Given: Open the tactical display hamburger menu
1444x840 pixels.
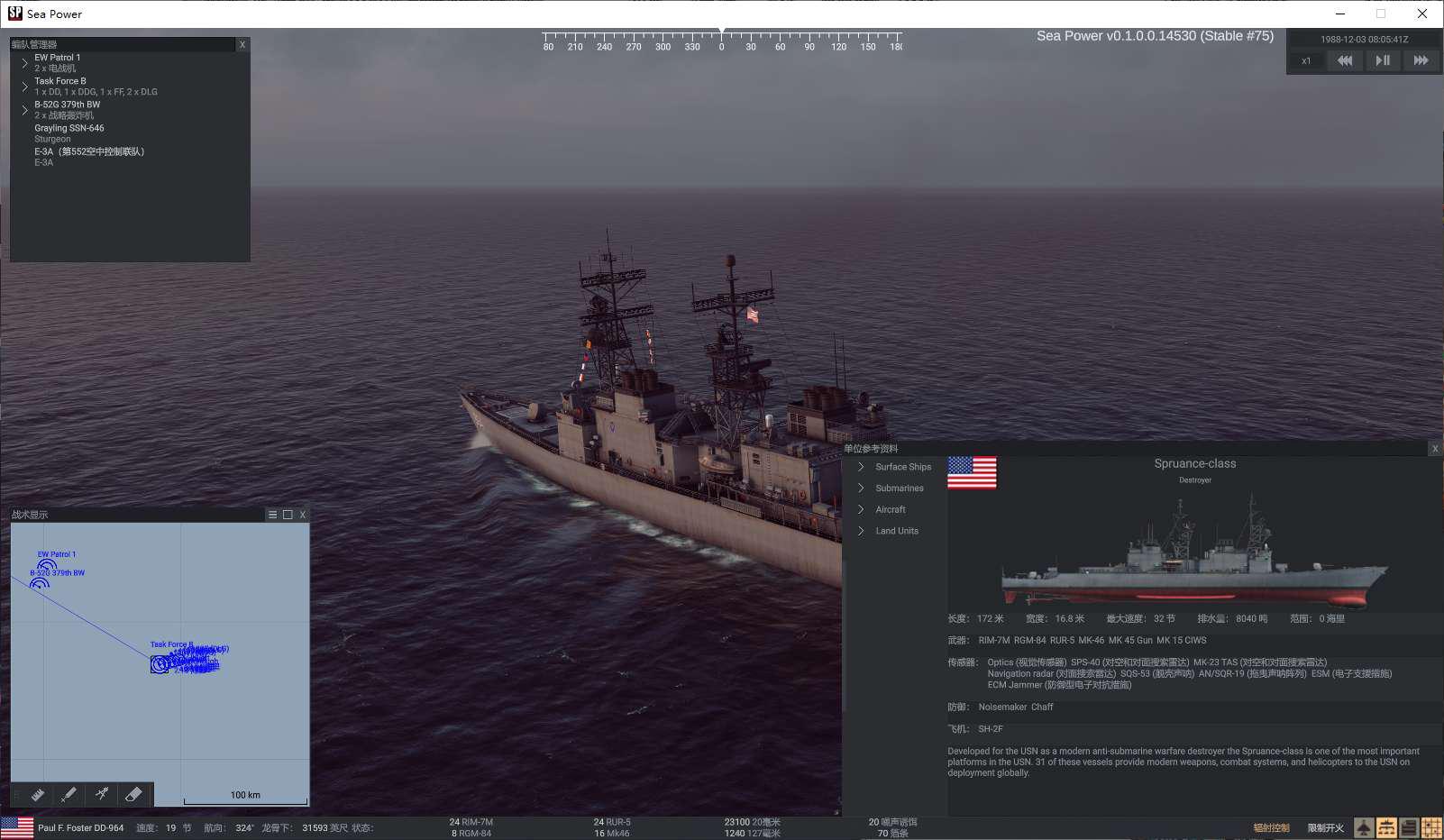Looking at the screenshot, I should point(272,515).
